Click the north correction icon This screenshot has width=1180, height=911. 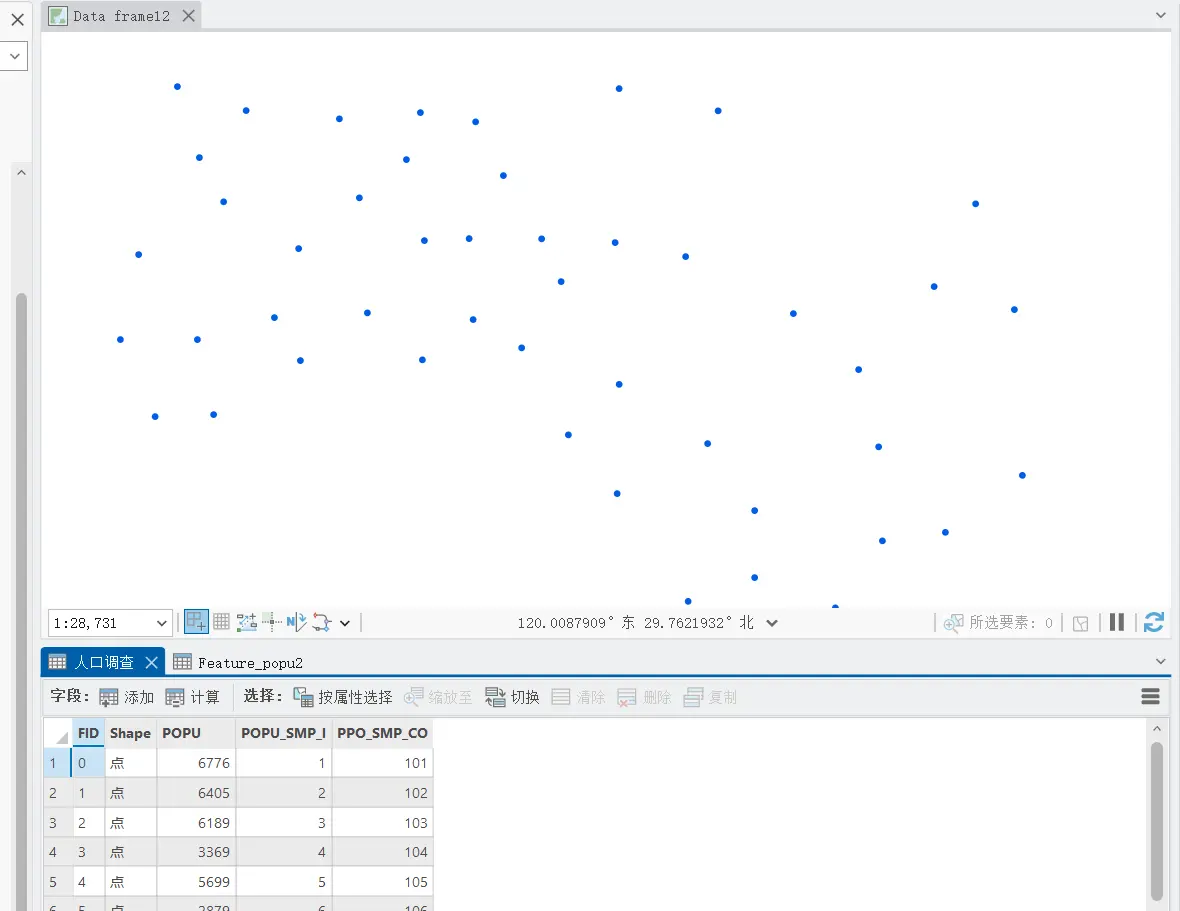[296, 622]
